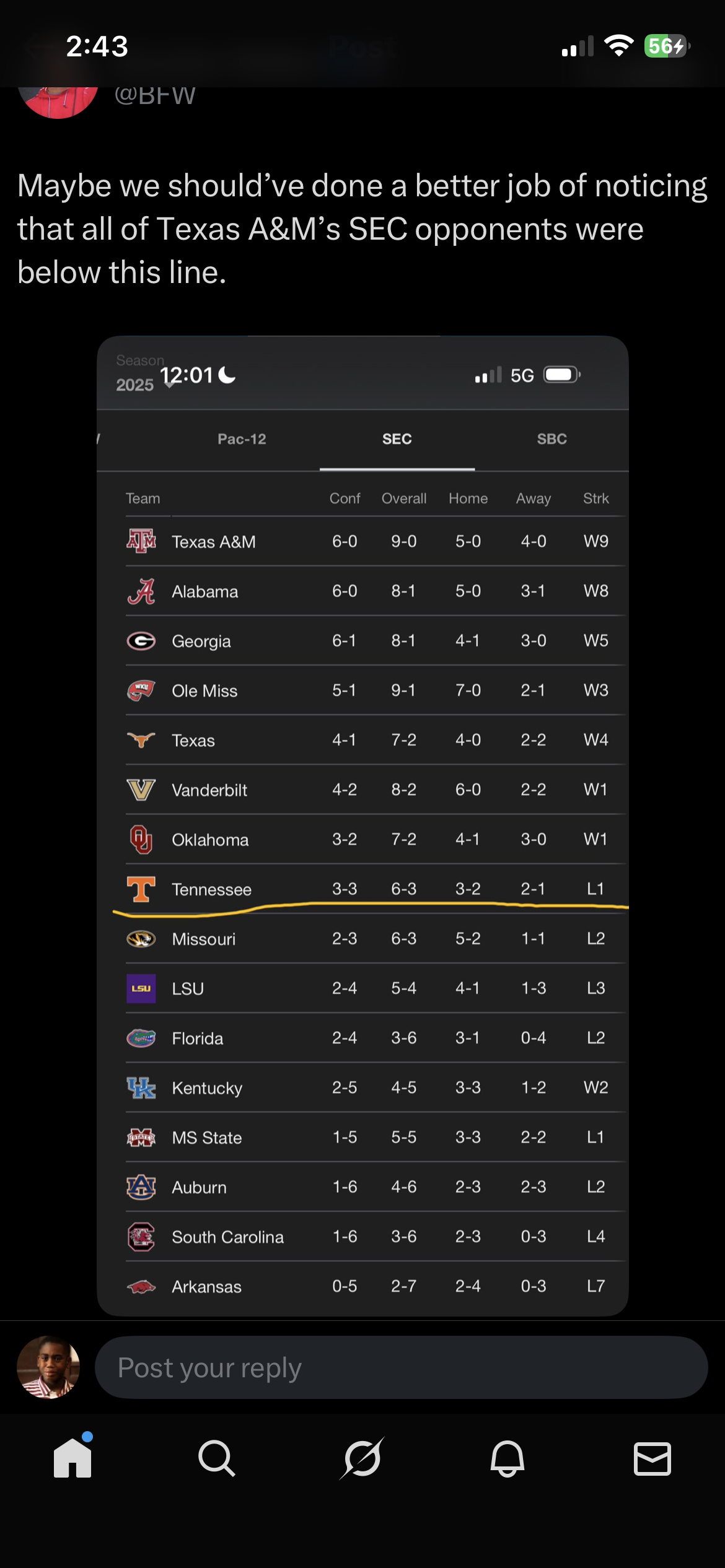Tap your own reply avatar photo
Viewport: 725px width, 1568px height.
[x=48, y=1367]
